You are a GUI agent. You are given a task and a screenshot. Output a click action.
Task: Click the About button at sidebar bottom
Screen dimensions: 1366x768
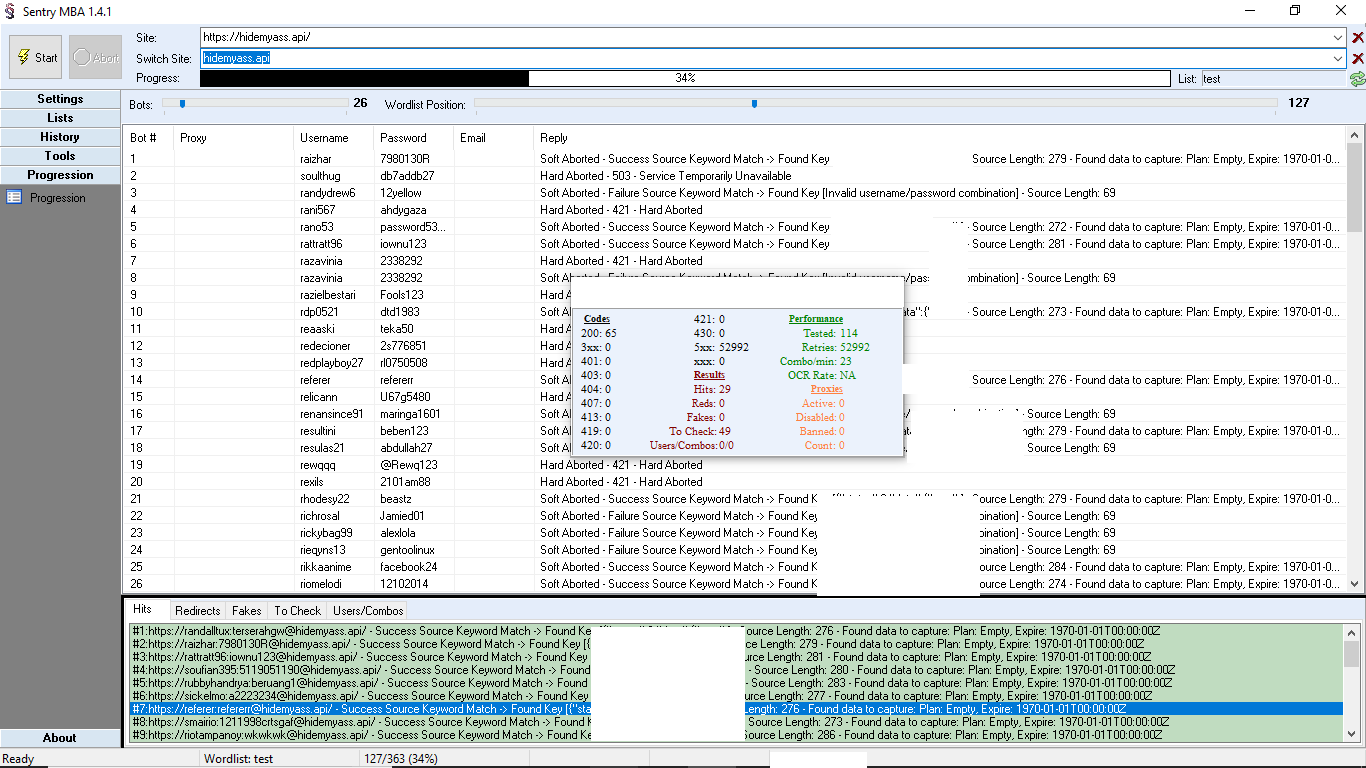60,738
